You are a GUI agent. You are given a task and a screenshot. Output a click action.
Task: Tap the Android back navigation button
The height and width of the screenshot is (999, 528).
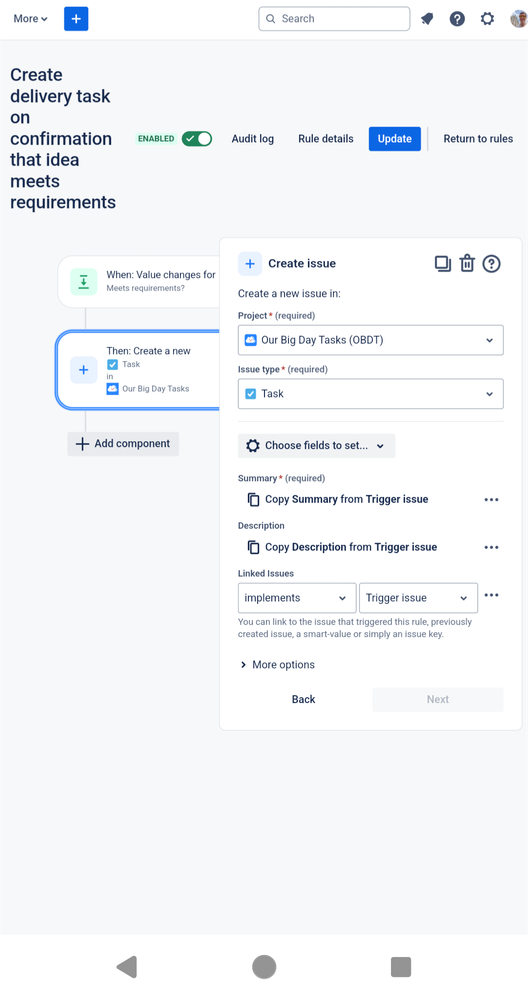click(127, 967)
